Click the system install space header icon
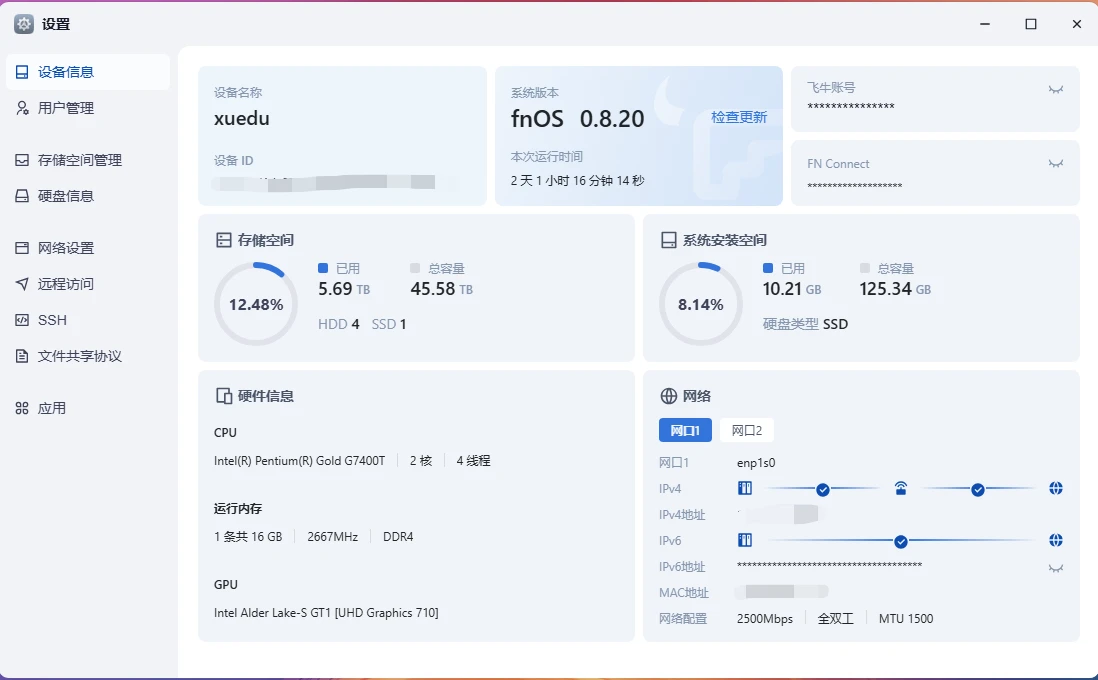The image size is (1098, 680). [x=669, y=240]
